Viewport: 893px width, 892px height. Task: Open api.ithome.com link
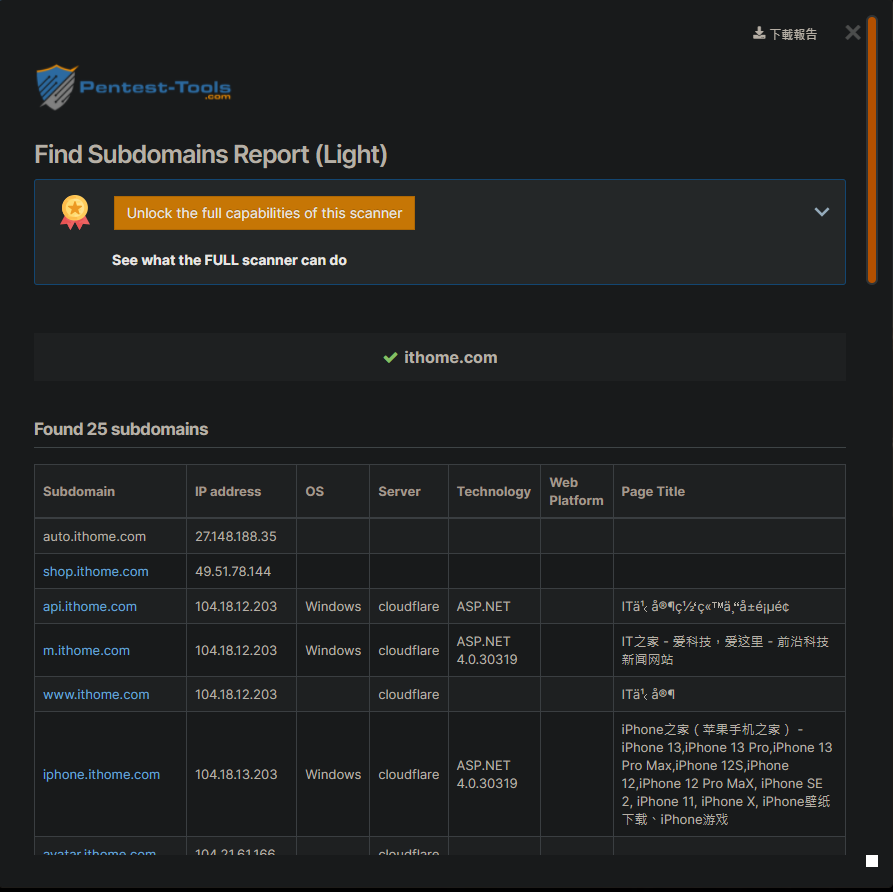pyautogui.click(x=90, y=607)
